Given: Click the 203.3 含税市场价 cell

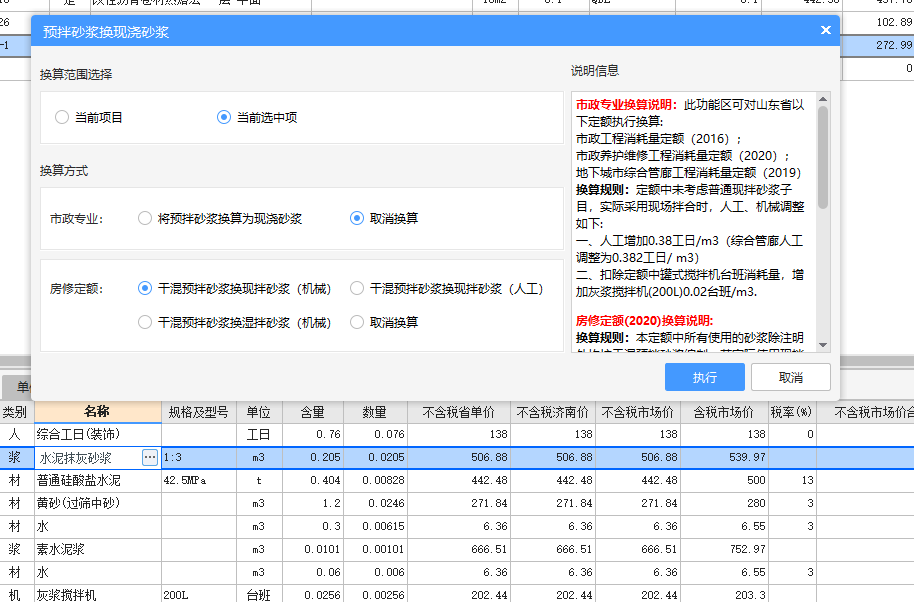Looking at the screenshot, I should [x=723, y=595].
